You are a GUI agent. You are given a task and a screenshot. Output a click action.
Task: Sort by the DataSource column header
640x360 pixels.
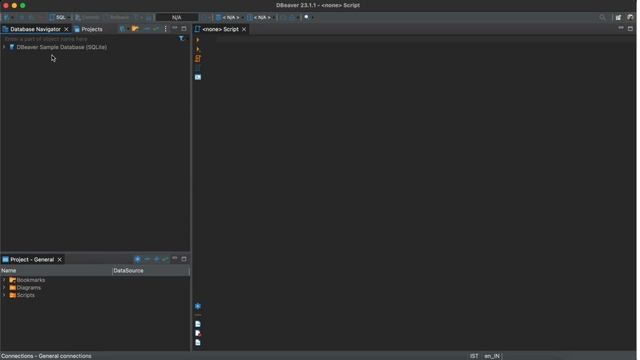[x=151, y=271]
